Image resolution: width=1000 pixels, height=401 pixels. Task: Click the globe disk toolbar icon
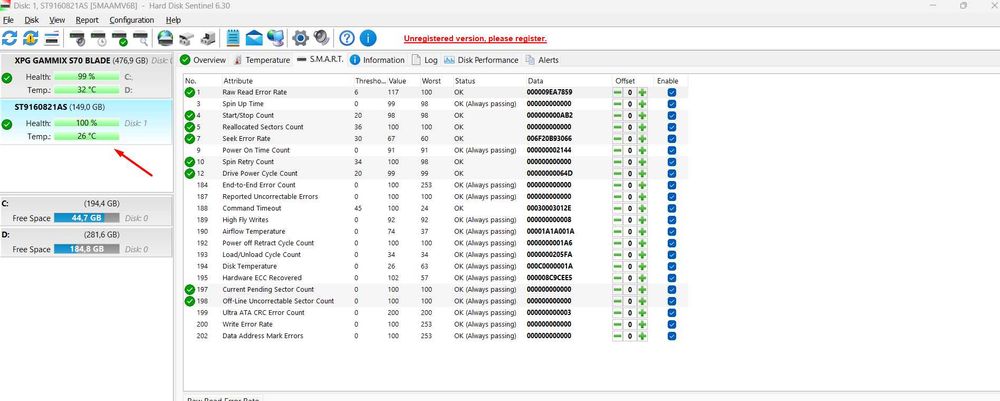click(165, 38)
